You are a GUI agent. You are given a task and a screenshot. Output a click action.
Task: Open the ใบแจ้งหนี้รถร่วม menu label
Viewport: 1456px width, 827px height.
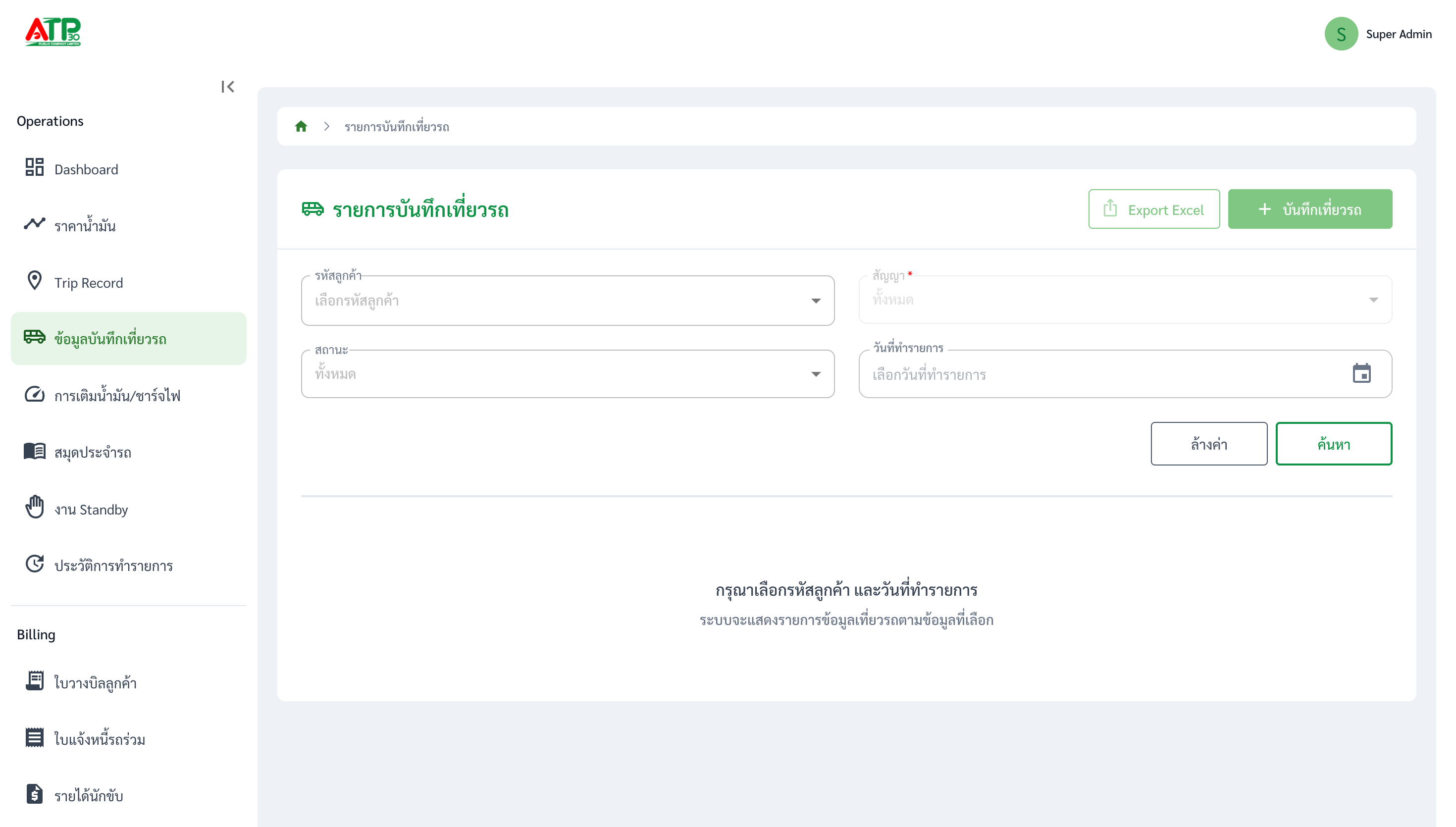100,738
